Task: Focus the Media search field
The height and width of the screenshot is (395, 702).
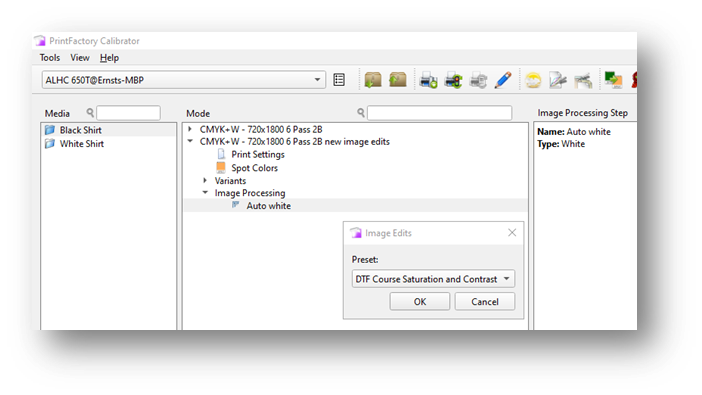Action: (x=128, y=113)
